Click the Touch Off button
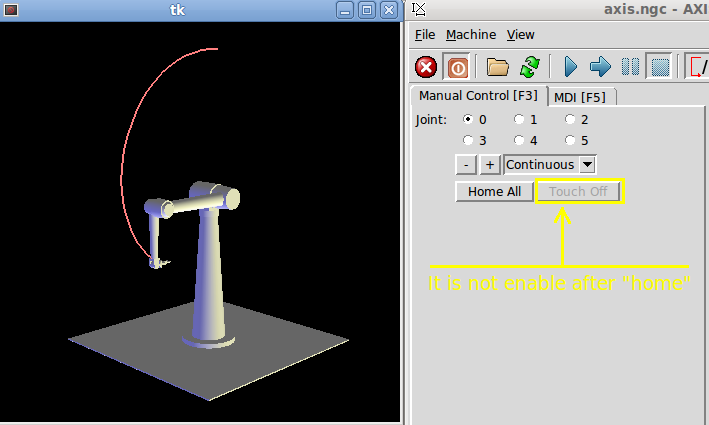This screenshot has width=709, height=425. [578, 192]
